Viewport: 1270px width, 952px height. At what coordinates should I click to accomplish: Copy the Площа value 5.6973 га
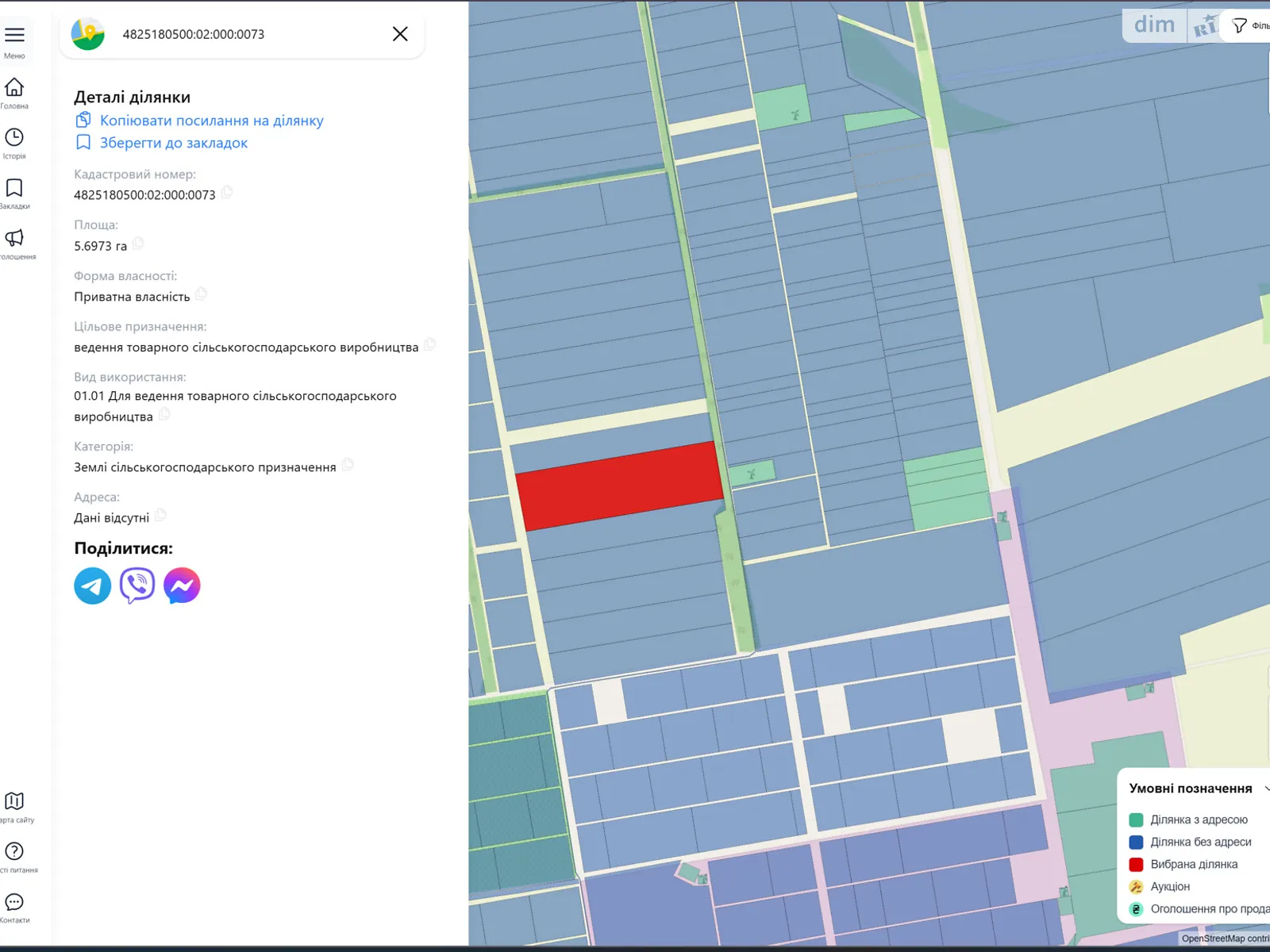click(x=138, y=244)
